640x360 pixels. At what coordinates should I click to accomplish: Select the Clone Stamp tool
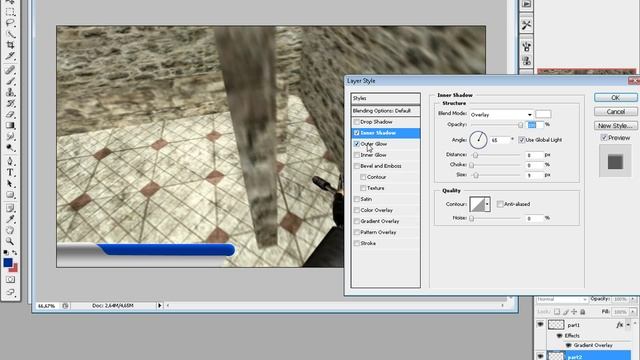coord(10,92)
